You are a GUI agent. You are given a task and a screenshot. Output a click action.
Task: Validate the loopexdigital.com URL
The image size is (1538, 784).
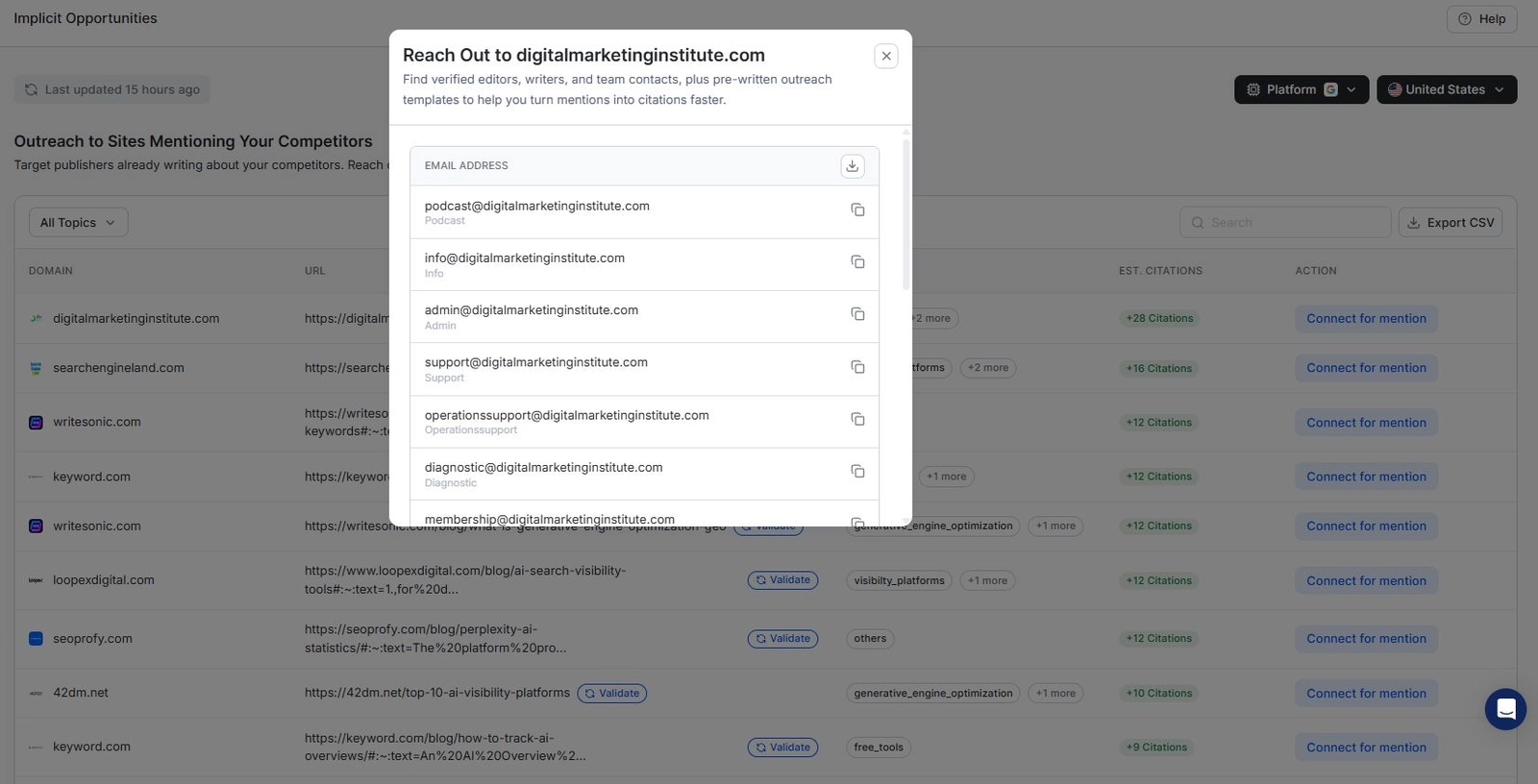782,580
